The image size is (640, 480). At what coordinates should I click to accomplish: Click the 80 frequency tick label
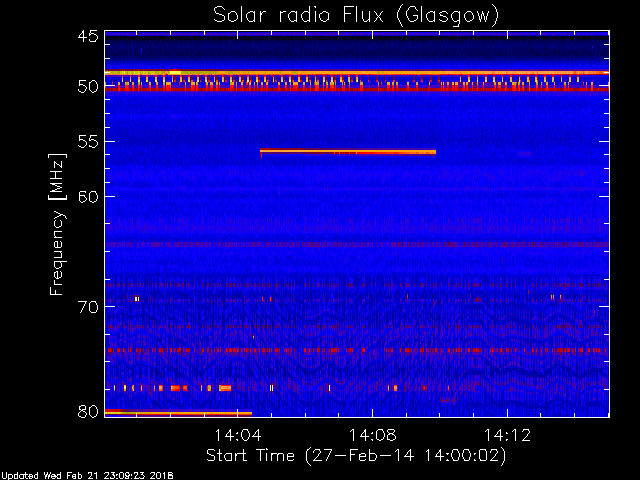pyautogui.click(x=88, y=411)
